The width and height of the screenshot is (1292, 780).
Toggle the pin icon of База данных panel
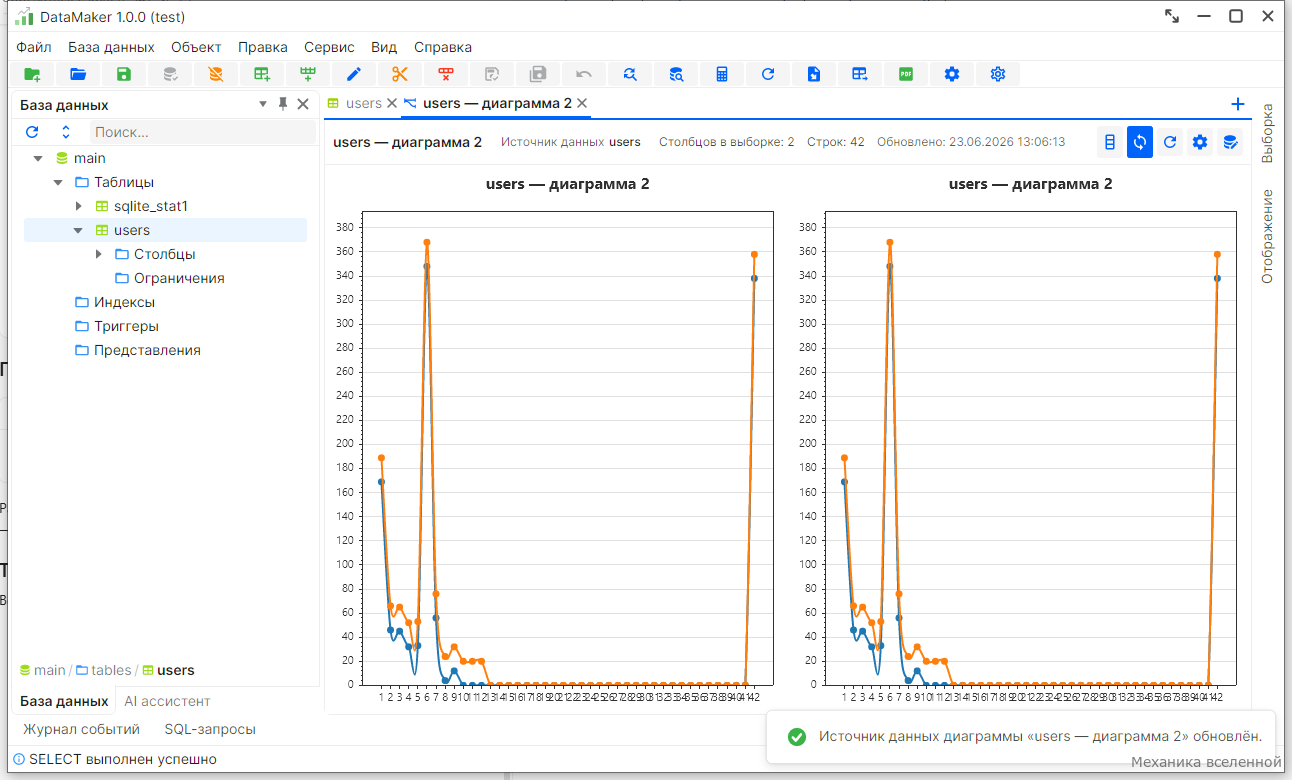283,104
